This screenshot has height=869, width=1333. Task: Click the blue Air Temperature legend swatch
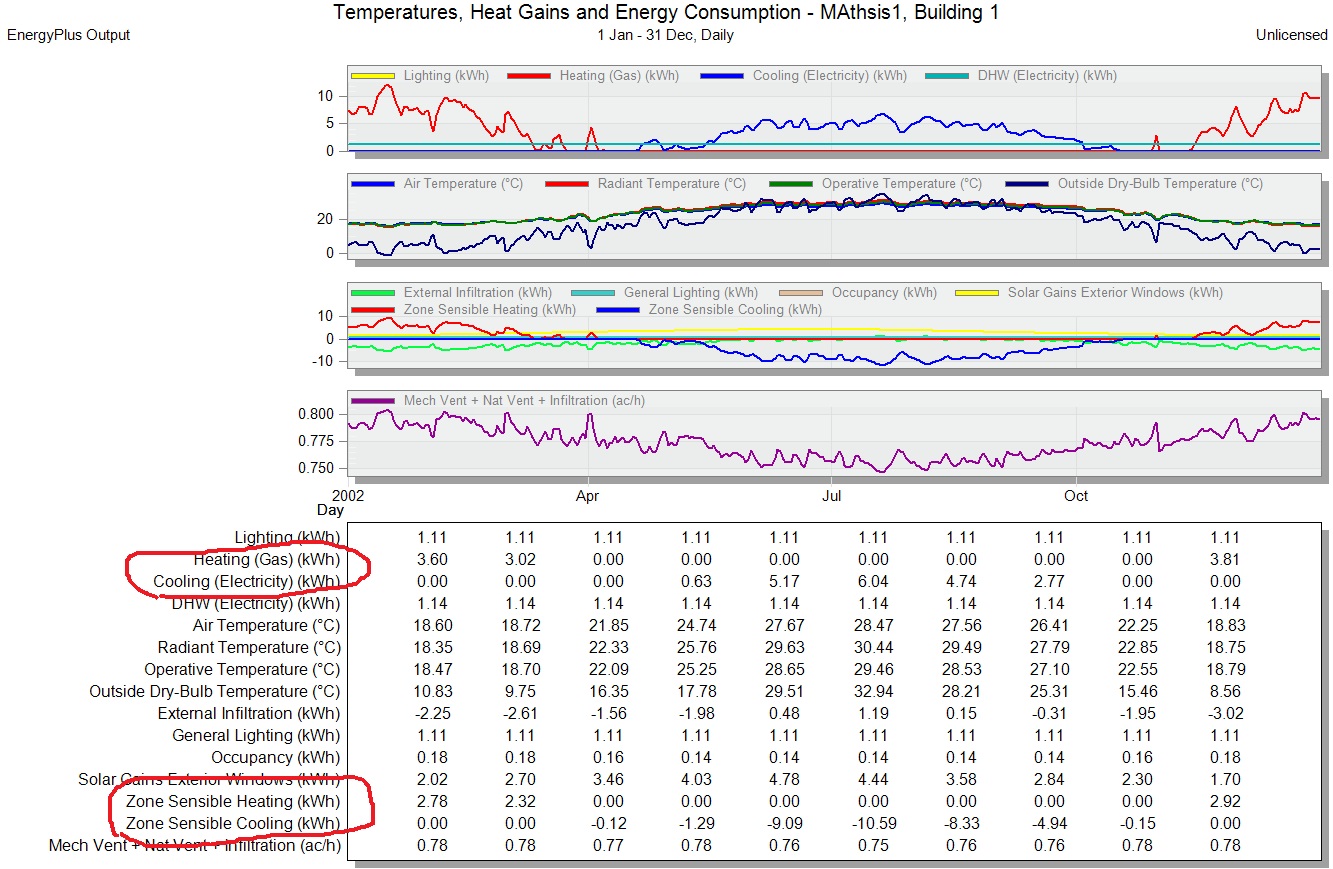tap(373, 184)
